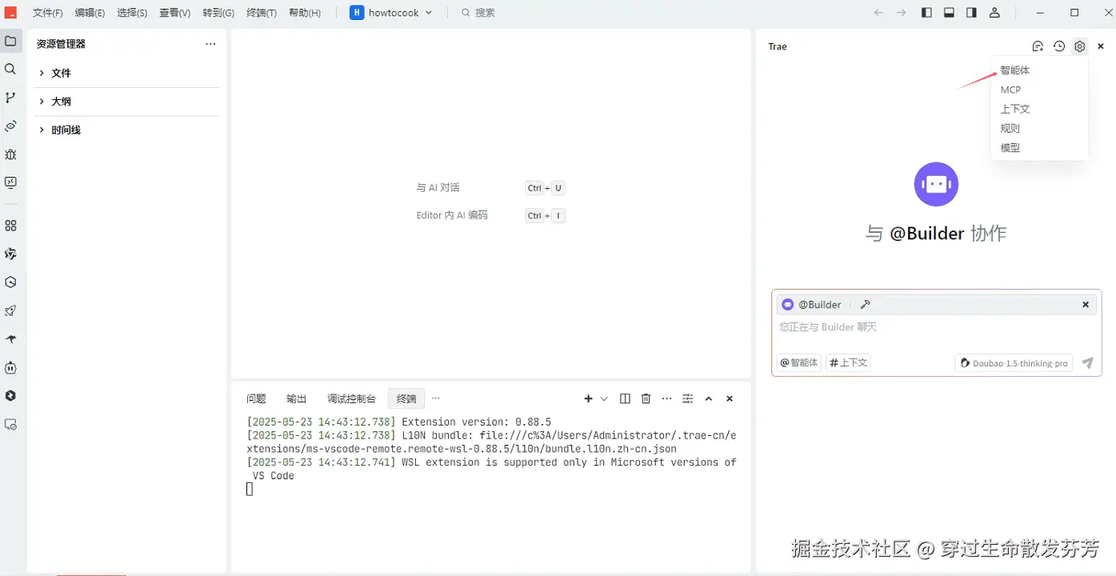Viewport: 1116px width, 576px height.
Task: Start a new chat in Trae panel
Action: pyautogui.click(x=1038, y=46)
